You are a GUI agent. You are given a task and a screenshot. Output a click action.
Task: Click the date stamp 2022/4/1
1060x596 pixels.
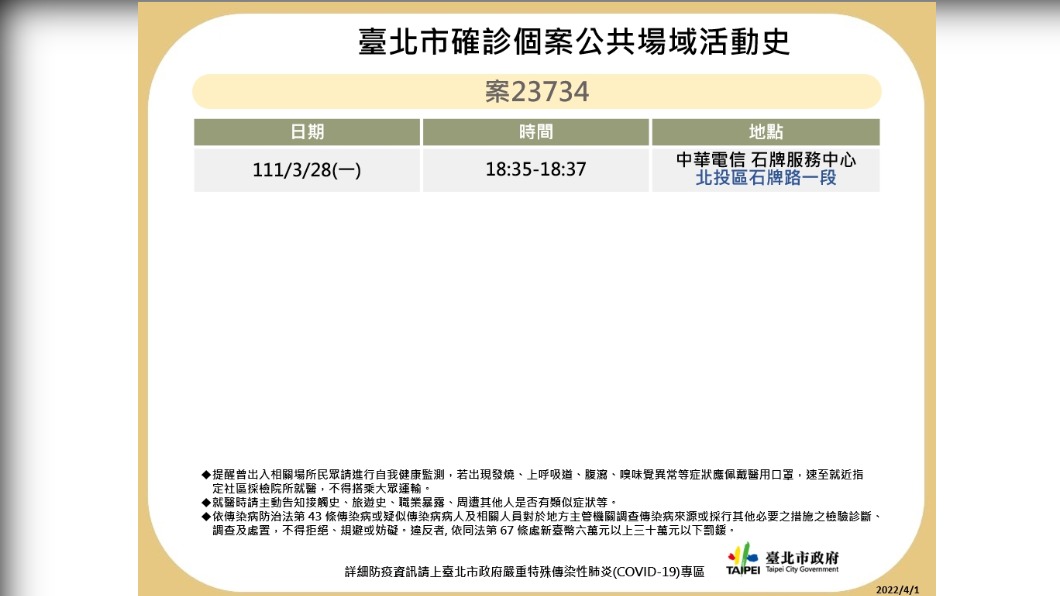coord(898,590)
